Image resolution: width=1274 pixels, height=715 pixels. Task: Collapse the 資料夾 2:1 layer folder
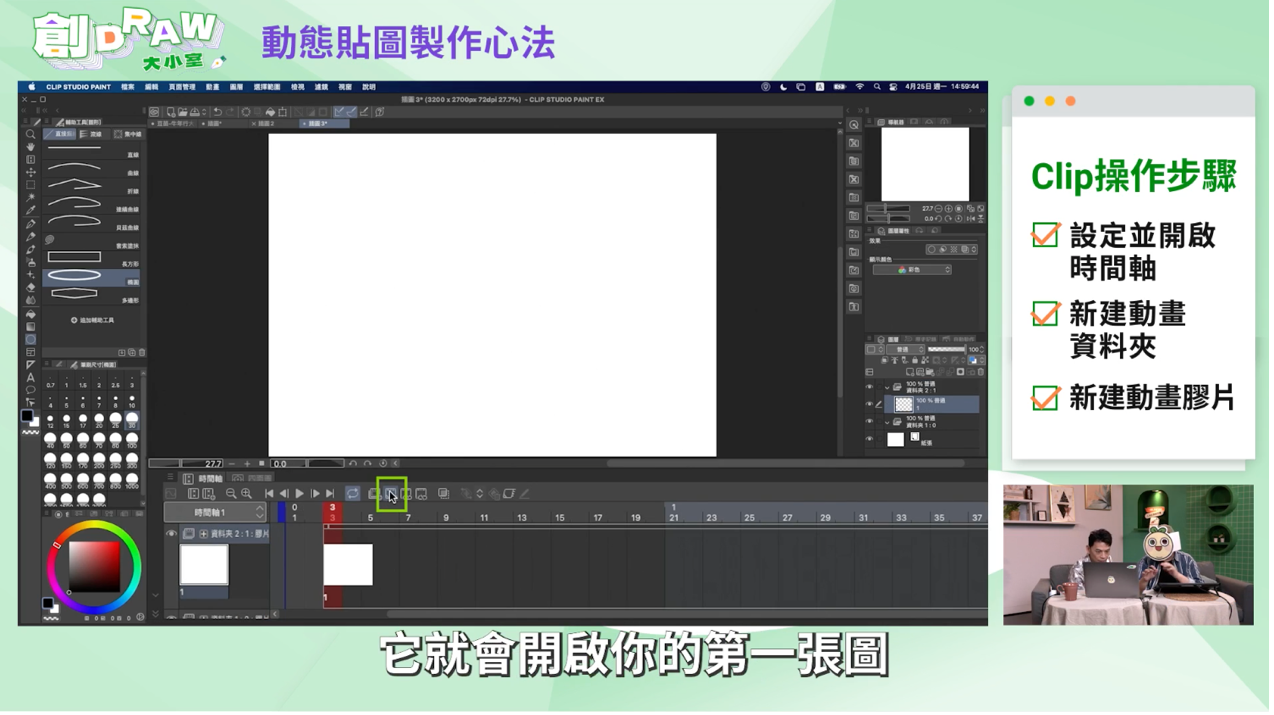[887, 387]
